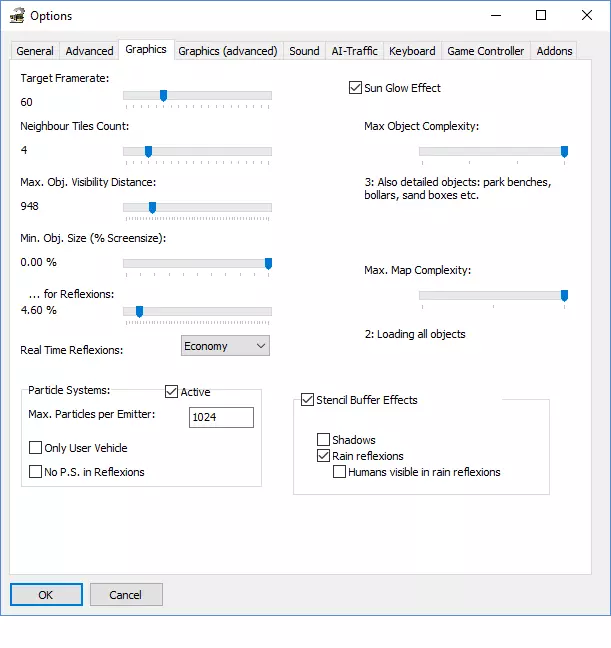The height and width of the screenshot is (648, 611).
Task: Click the 'Max Object Complexity:' label
Action: pyautogui.click(x=422, y=126)
